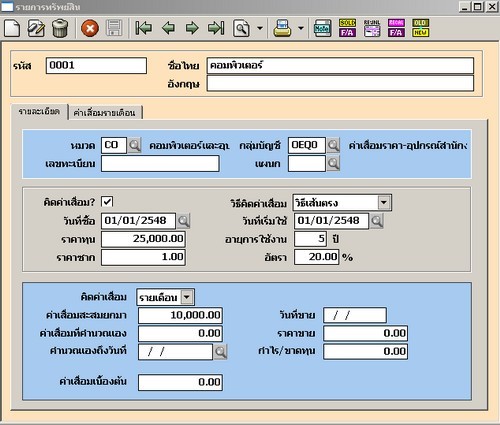Go to first record arrow icon
This screenshot has height=425, width=500.
pos(144,28)
